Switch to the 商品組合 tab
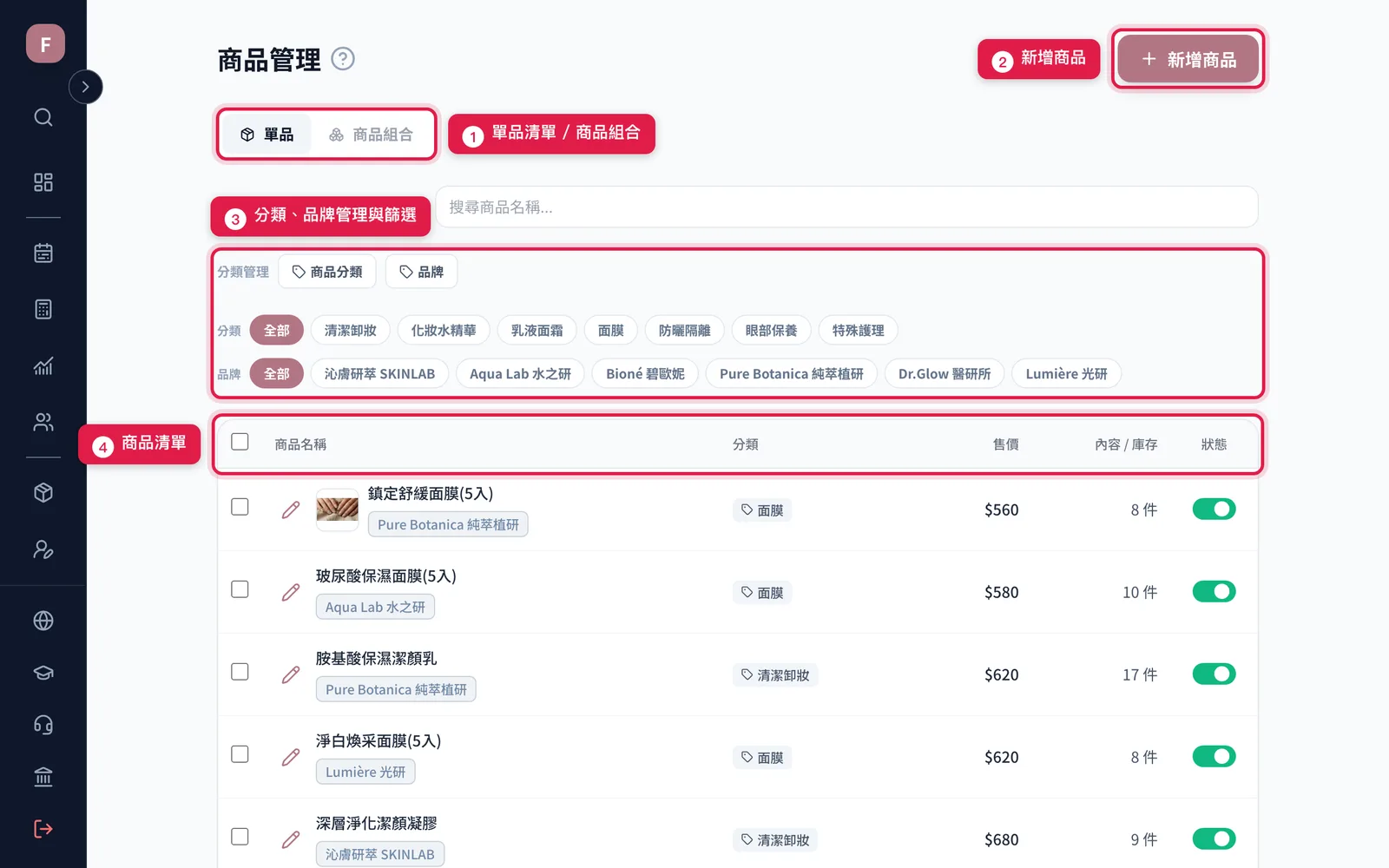 pyautogui.click(x=371, y=135)
